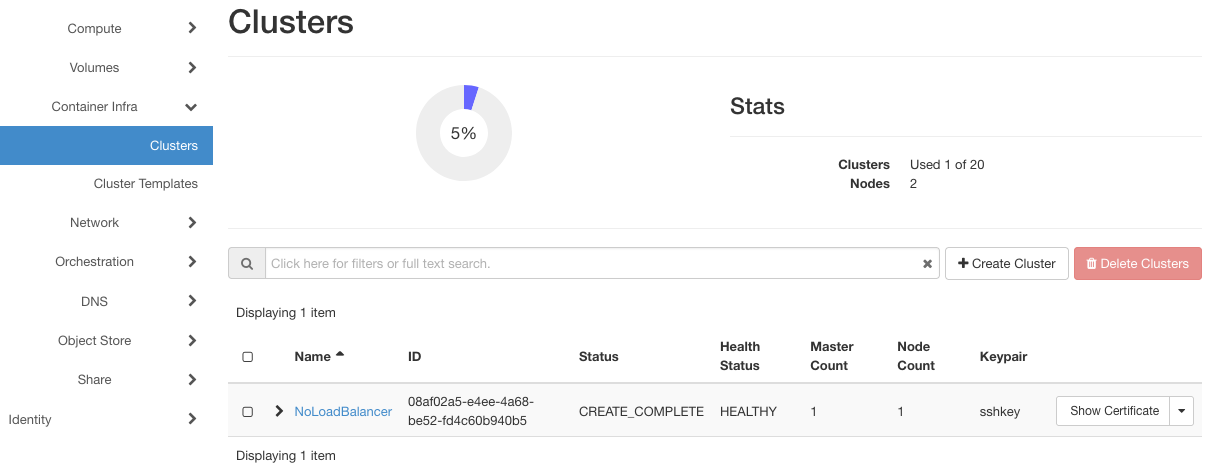Click the DNS chevron icon
The width and height of the screenshot is (1210, 476).
[x=192, y=301]
